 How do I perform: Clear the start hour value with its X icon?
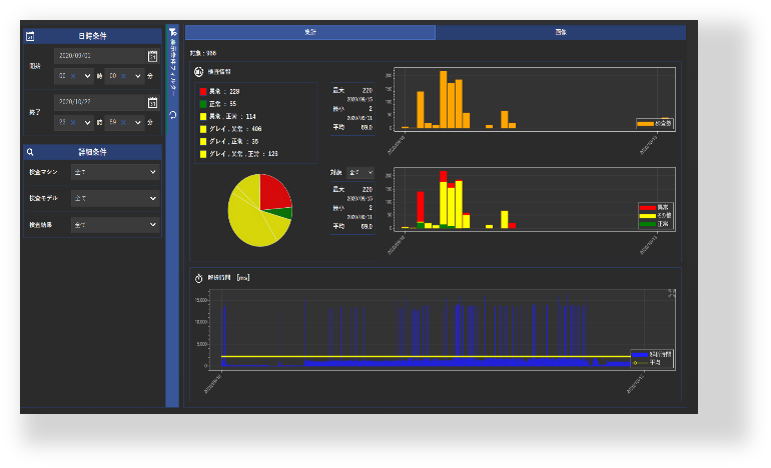pos(73,76)
